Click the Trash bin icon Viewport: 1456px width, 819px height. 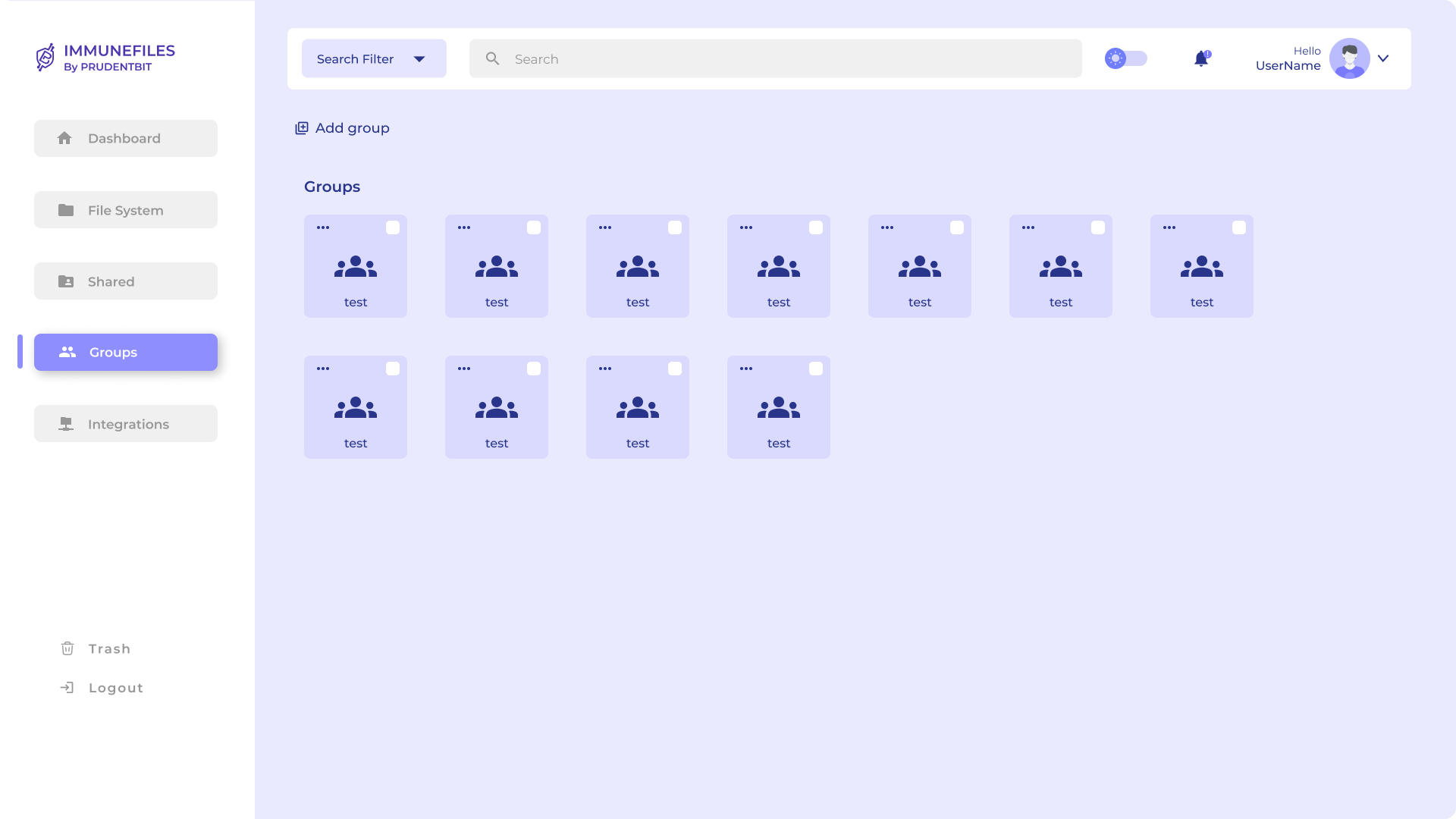click(x=67, y=648)
